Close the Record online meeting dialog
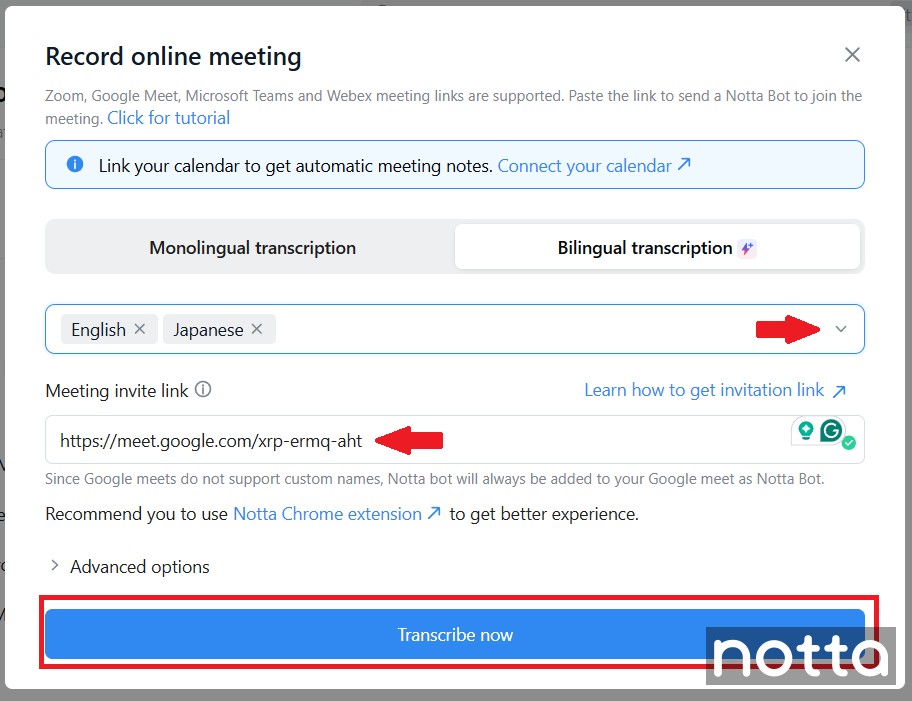 pos(852,55)
